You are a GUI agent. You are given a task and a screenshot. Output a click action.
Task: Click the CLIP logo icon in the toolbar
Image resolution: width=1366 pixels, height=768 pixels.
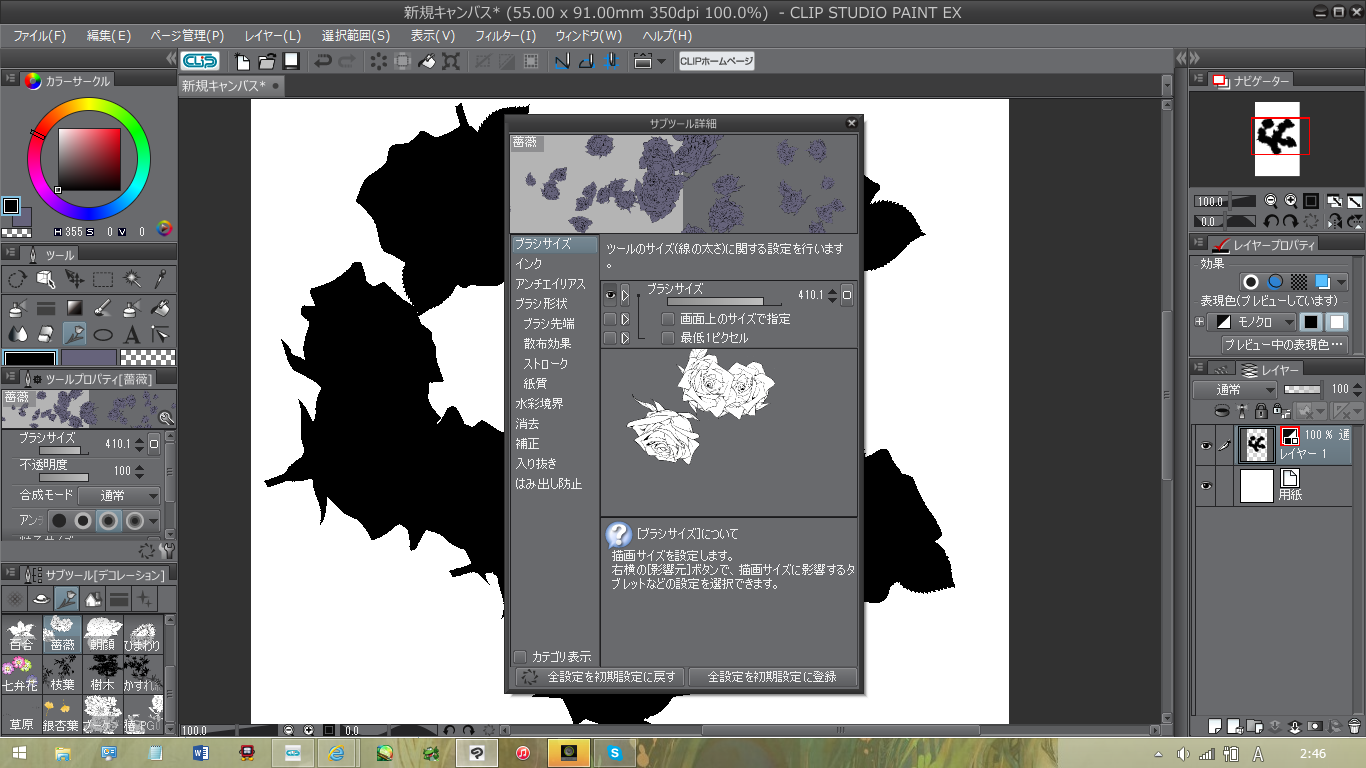pyautogui.click(x=200, y=61)
